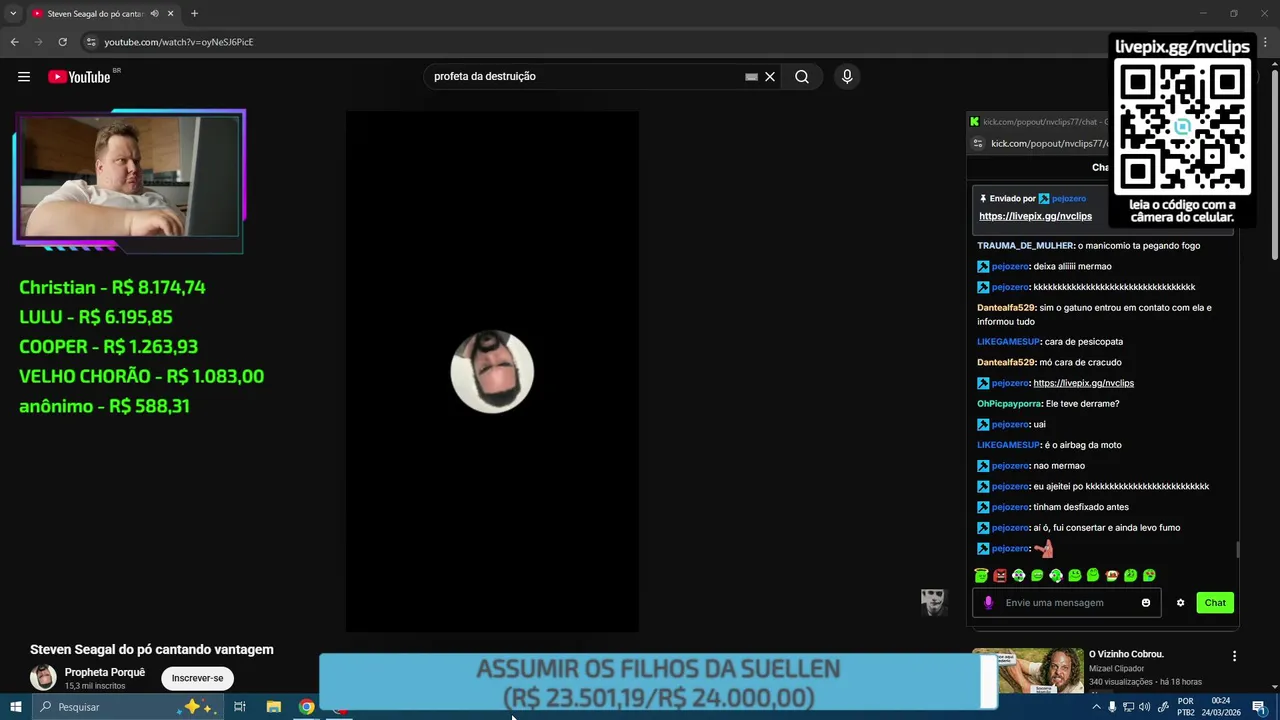Open the network status tray icon
This screenshot has height=720, width=1280.
coord(1129,707)
